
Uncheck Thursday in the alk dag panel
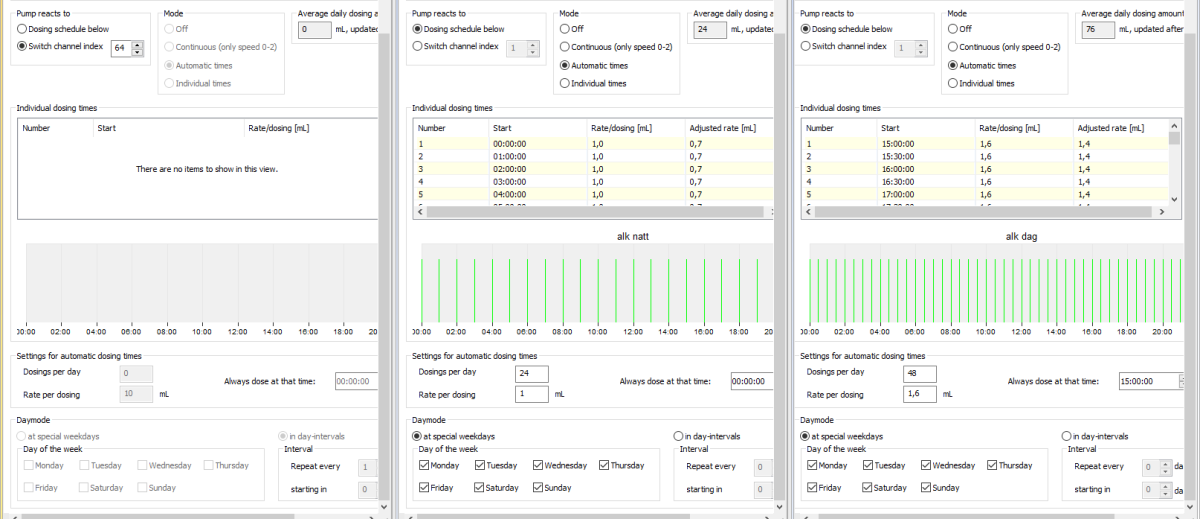(993, 465)
